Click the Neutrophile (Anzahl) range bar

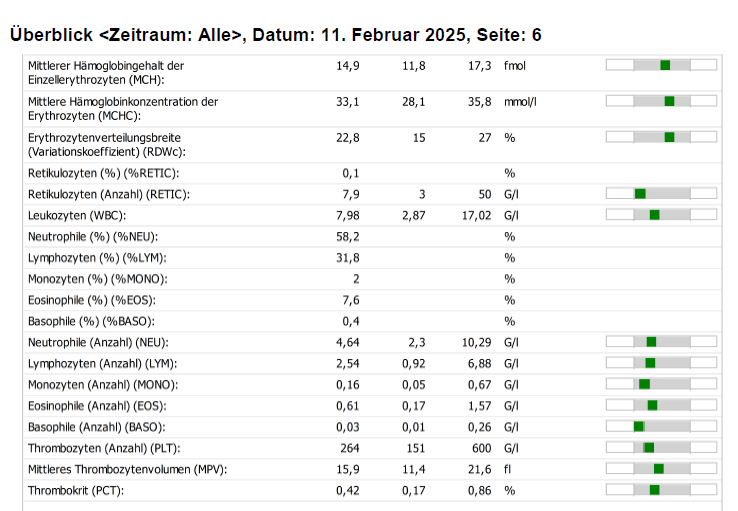[661, 342]
